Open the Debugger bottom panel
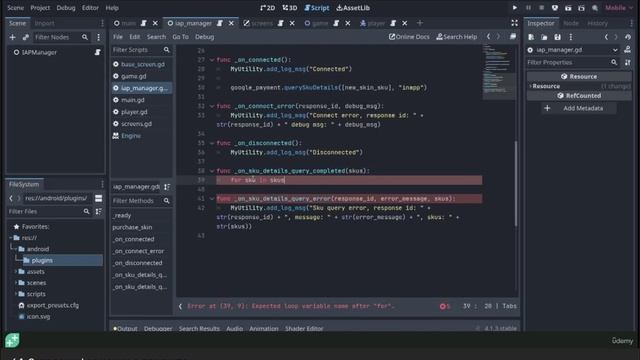 click(158, 329)
